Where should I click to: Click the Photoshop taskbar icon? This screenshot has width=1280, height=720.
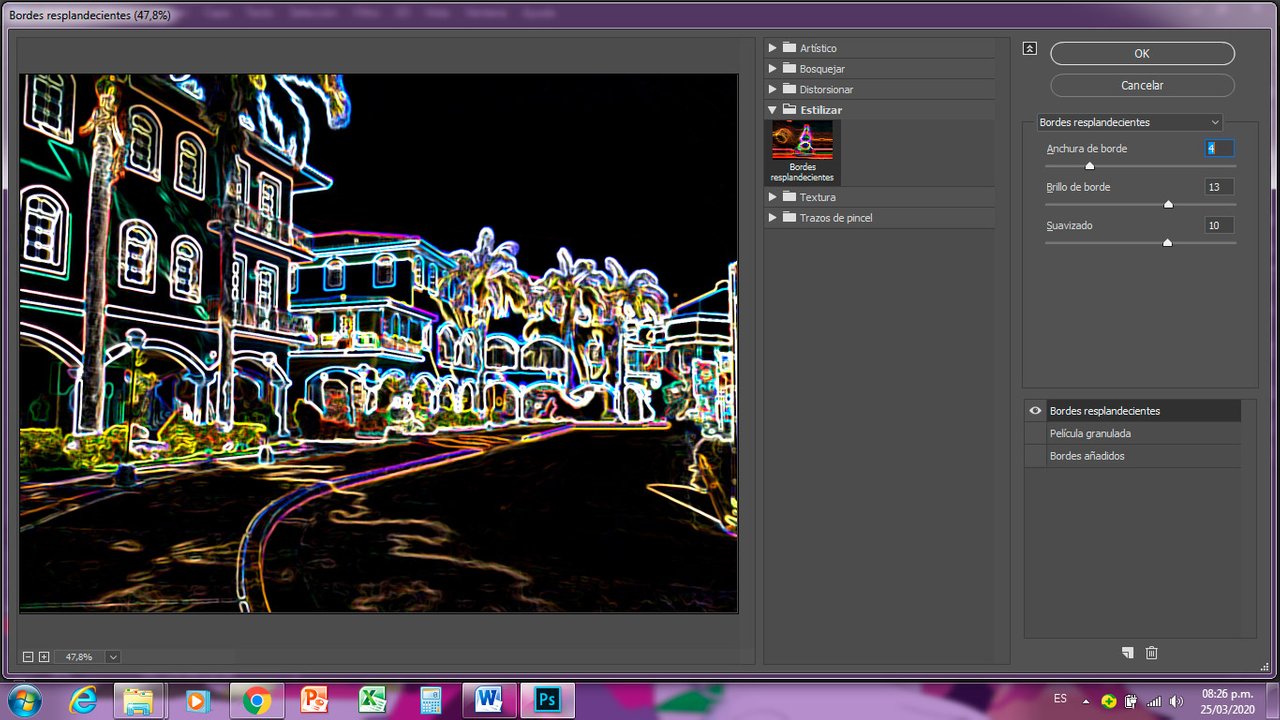click(x=547, y=701)
